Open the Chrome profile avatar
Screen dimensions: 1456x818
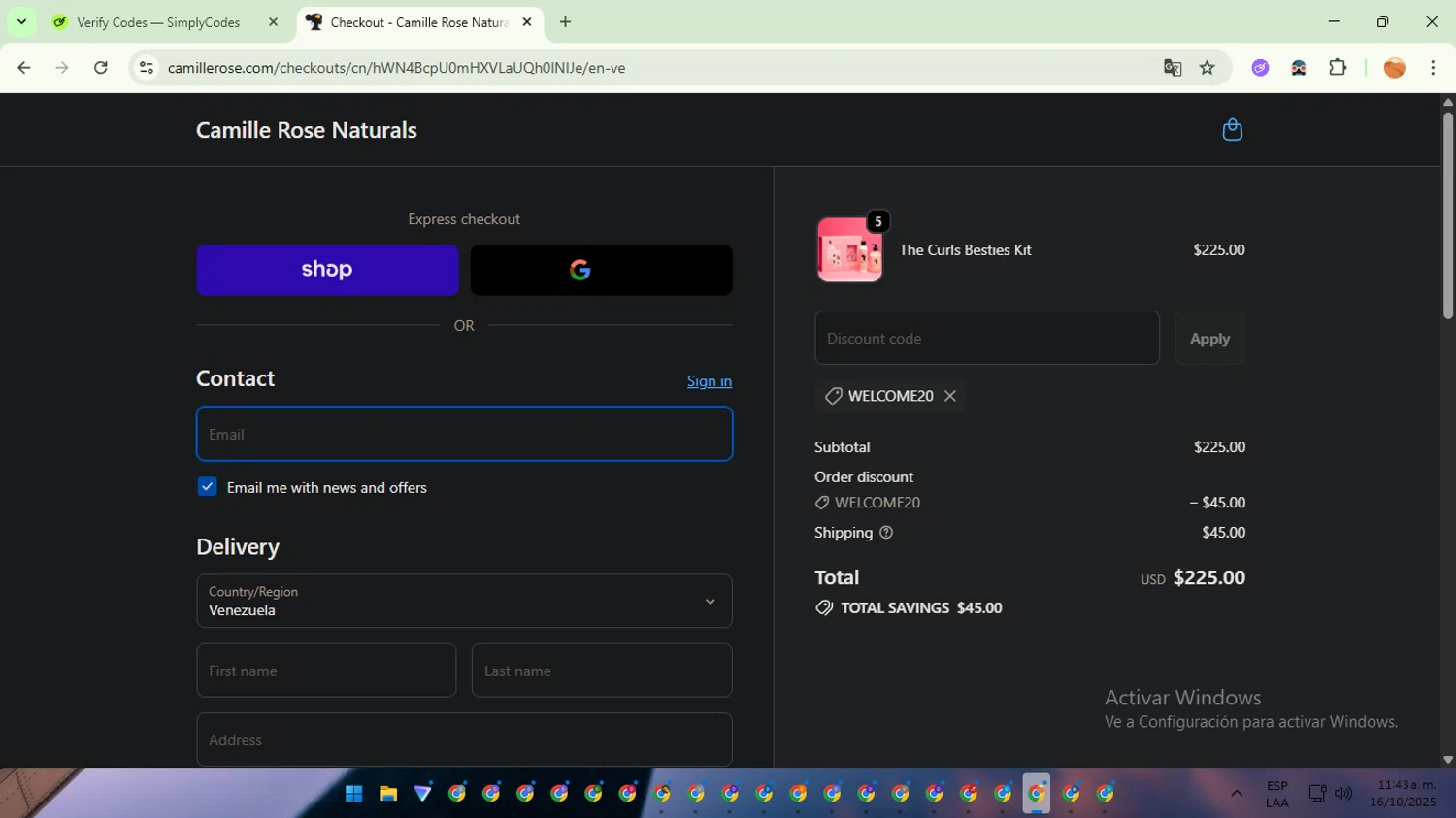click(1395, 68)
